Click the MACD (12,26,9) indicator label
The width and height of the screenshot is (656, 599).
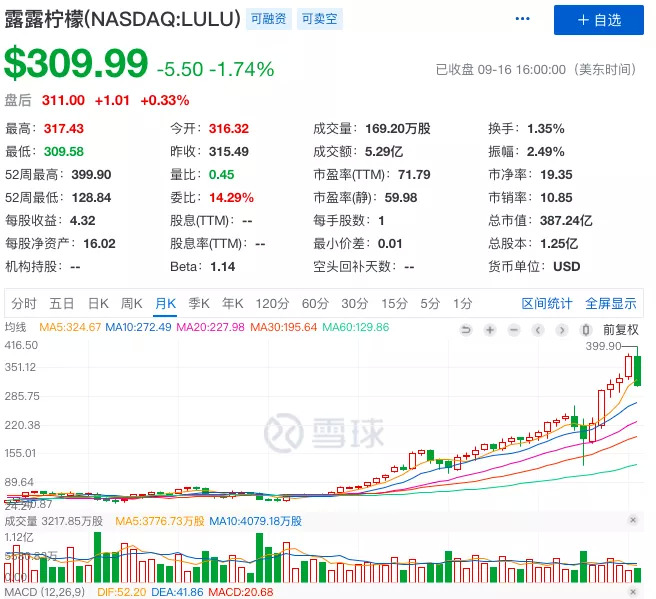coord(45,592)
